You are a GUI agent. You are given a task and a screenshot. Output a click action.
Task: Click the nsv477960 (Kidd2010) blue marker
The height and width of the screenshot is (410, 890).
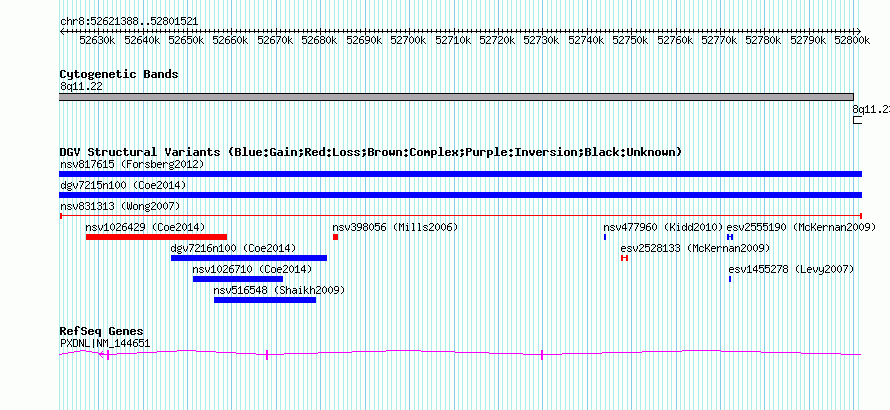coord(605,237)
